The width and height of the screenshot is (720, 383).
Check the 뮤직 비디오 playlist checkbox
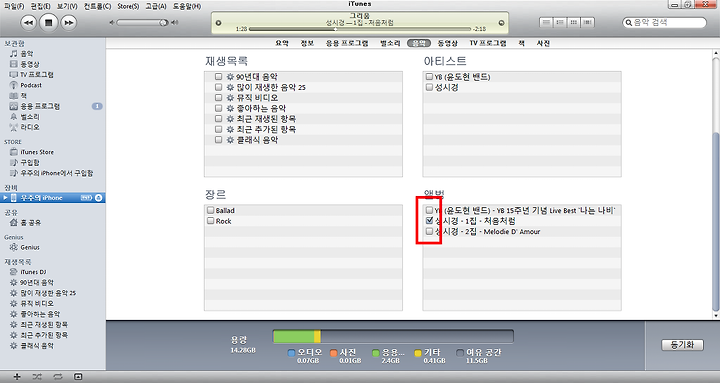(x=219, y=98)
